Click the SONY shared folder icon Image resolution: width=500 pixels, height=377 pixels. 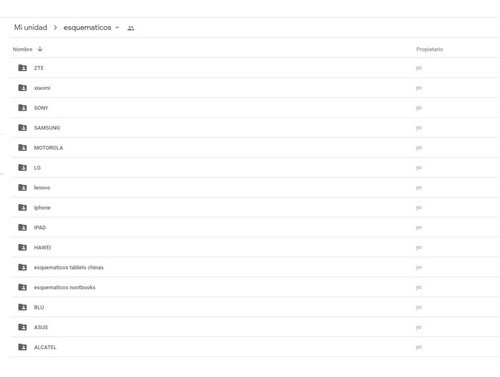[22, 108]
